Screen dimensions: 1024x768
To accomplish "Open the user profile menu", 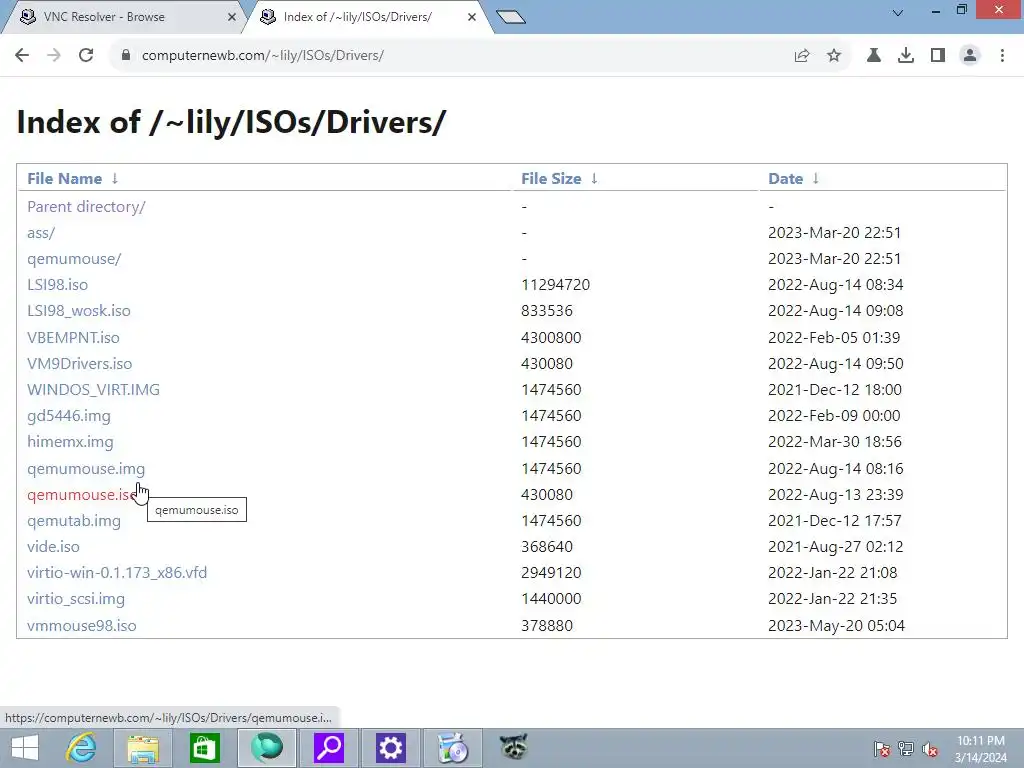I will coord(970,56).
